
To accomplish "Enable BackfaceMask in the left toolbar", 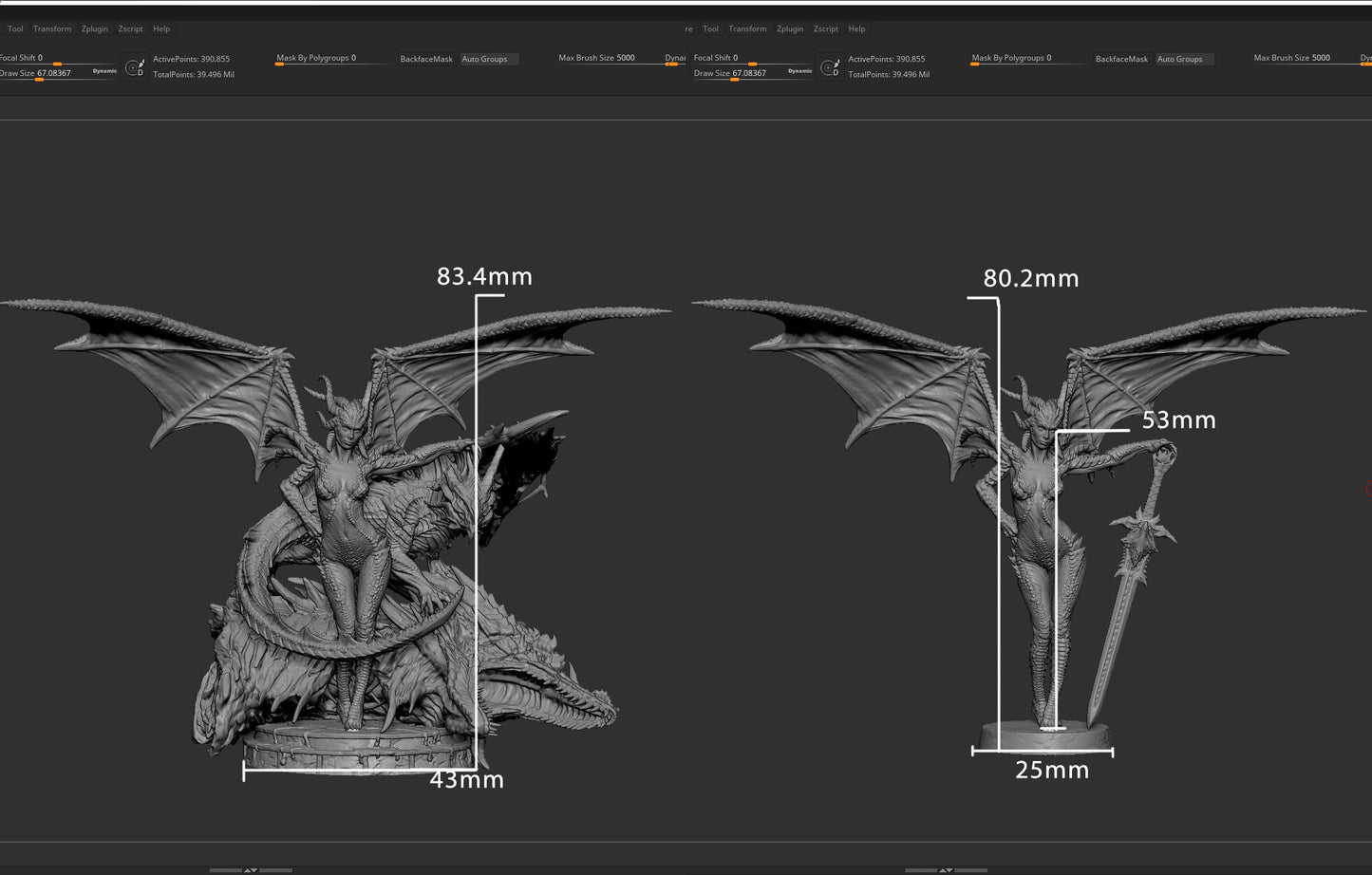I will 426,59.
